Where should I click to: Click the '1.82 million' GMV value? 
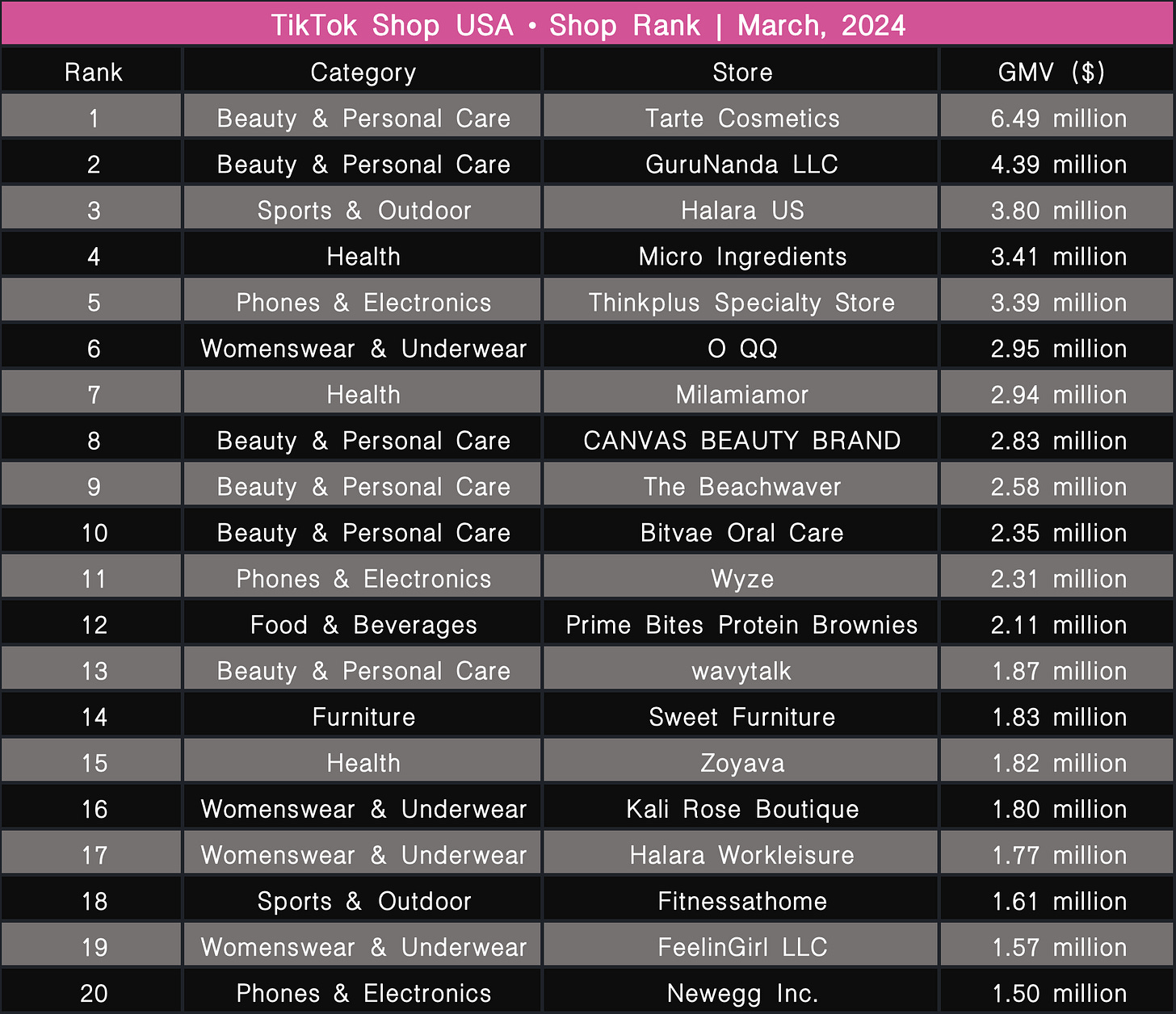pos(1059,762)
